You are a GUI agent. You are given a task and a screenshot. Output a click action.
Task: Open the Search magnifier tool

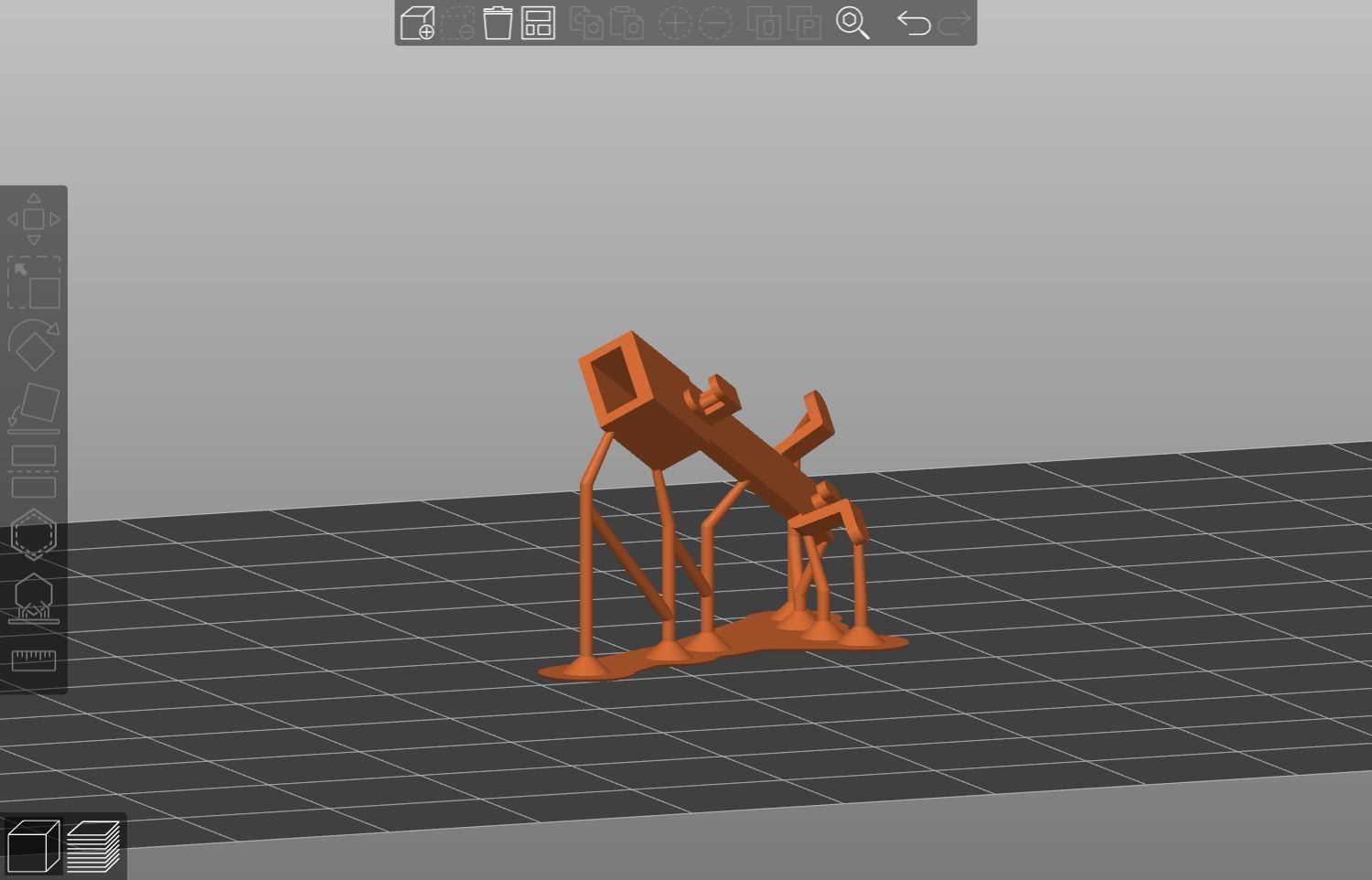[x=852, y=23]
